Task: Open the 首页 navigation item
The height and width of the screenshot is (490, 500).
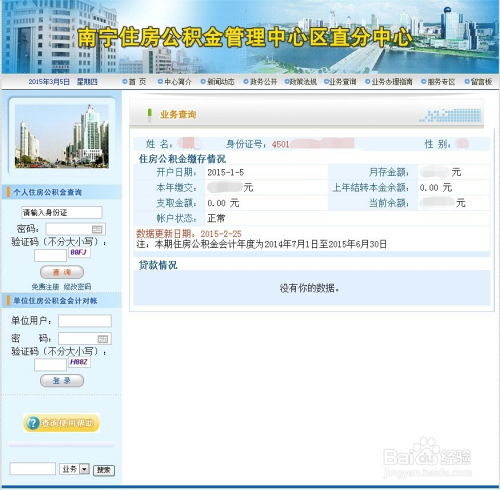Action: (134, 82)
